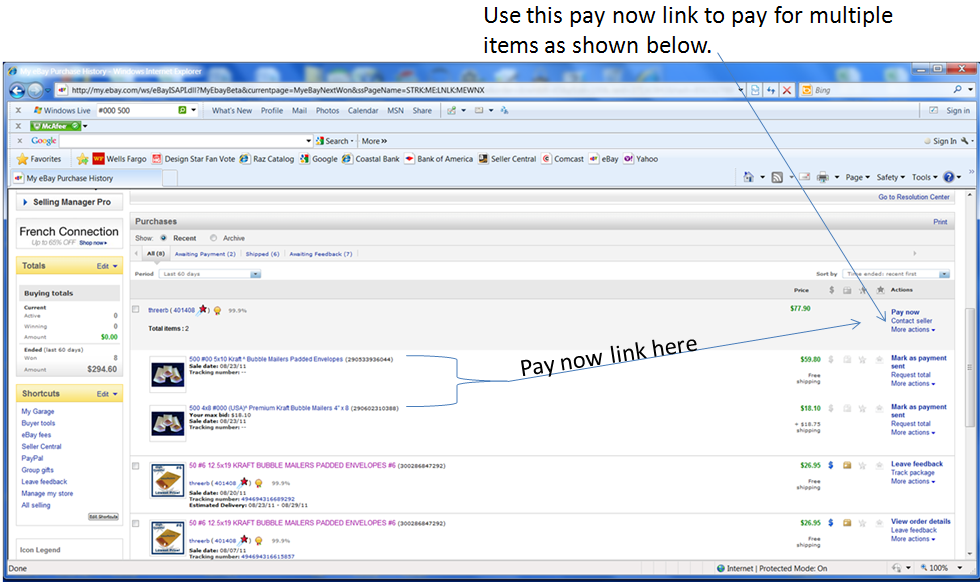Click the printer icon in command bar

tap(822, 177)
